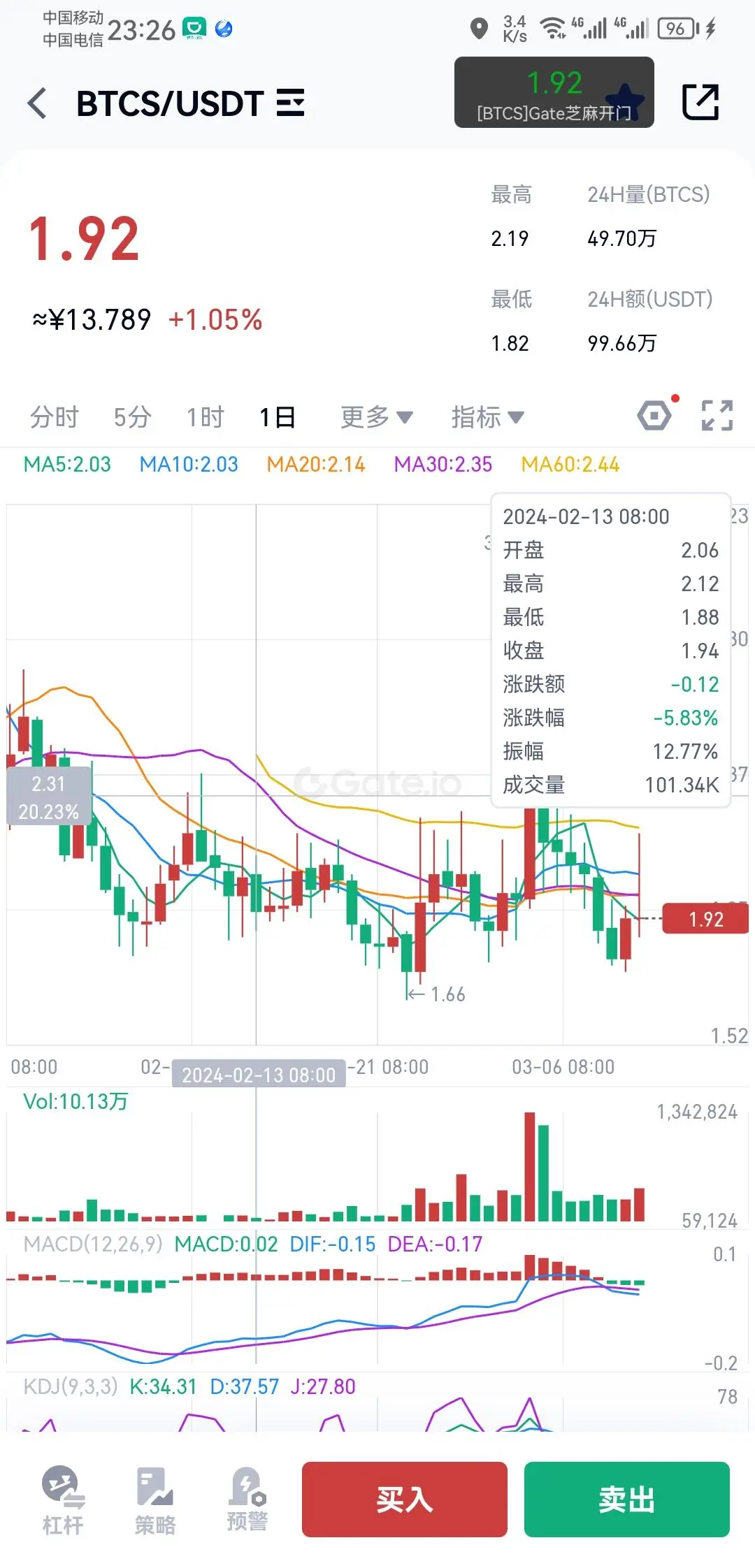The width and height of the screenshot is (755, 1568).
Task: Open the 指标 indicators dropdown
Action: coord(487,417)
